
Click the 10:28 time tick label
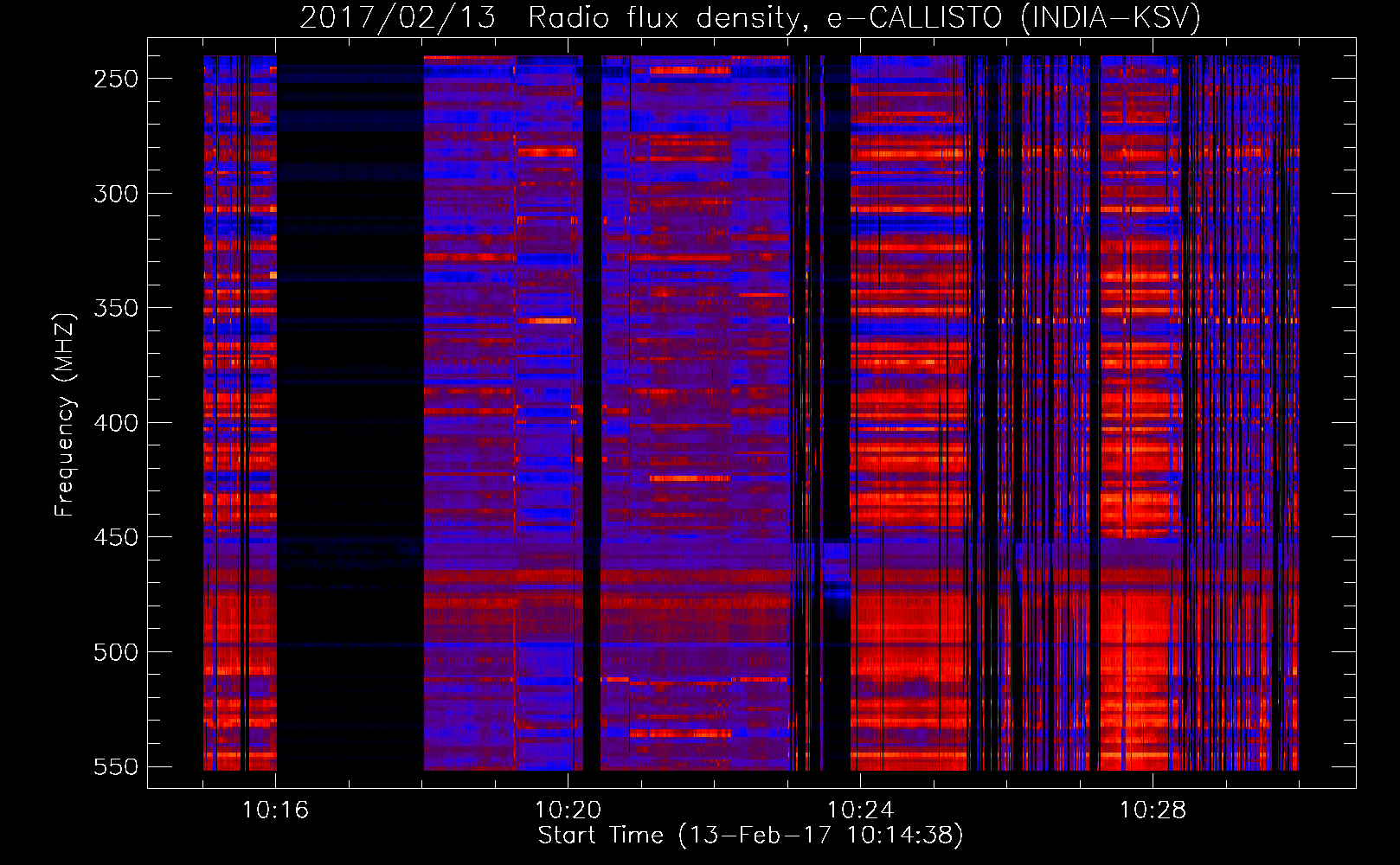[1153, 811]
